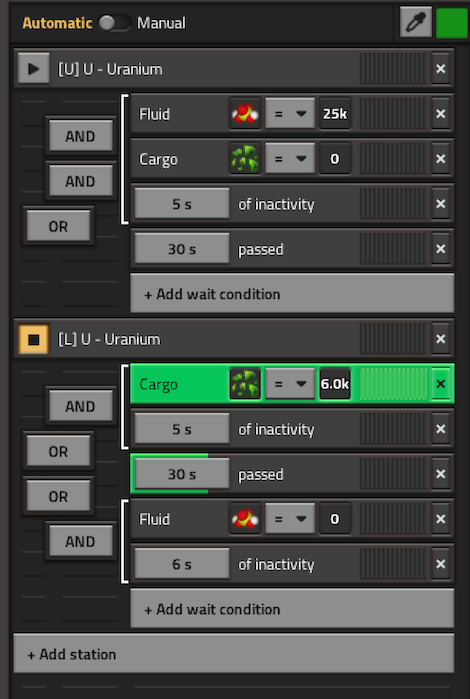Select uranium ore icon in Cargo = 0 condition
Screen dimensions: 470x699
point(245,159)
